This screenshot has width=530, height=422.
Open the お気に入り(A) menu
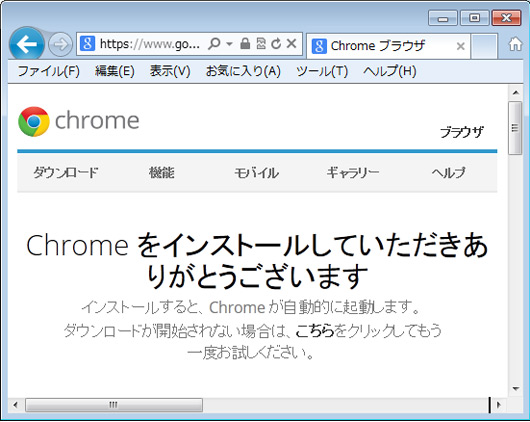click(243, 71)
